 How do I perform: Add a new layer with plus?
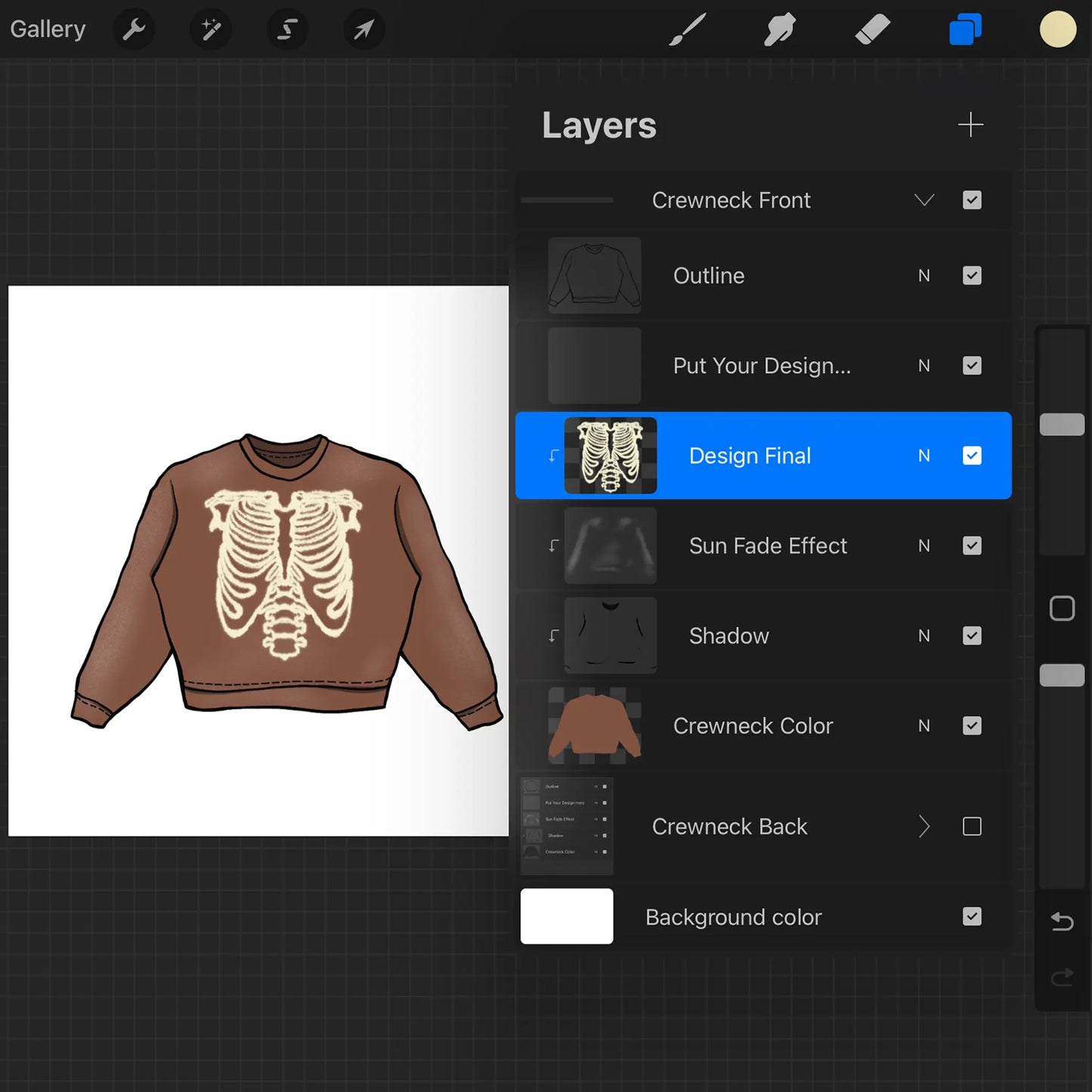[x=970, y=125]
